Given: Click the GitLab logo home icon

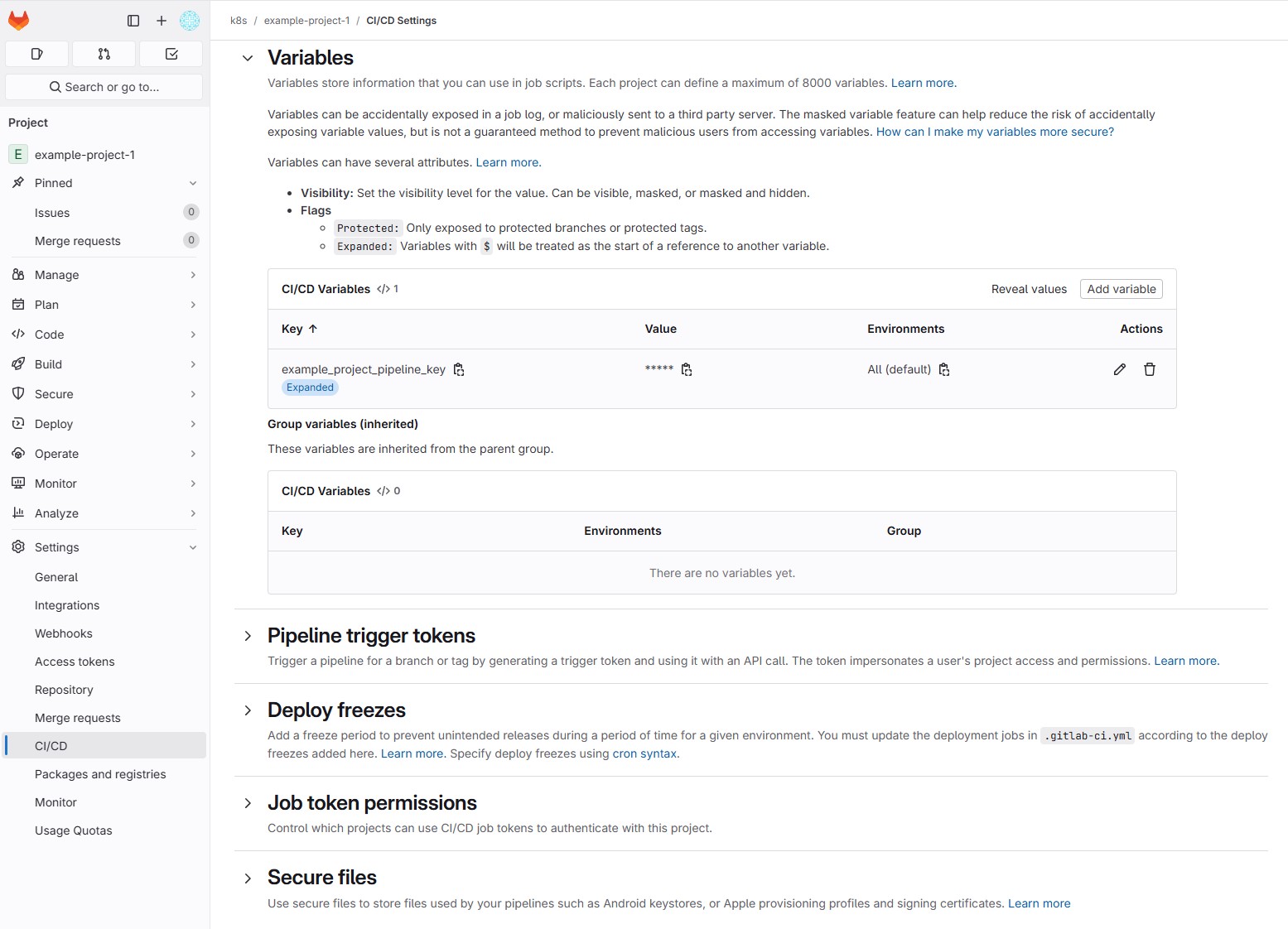Looking at the screenshot, I should coord(18,21).
